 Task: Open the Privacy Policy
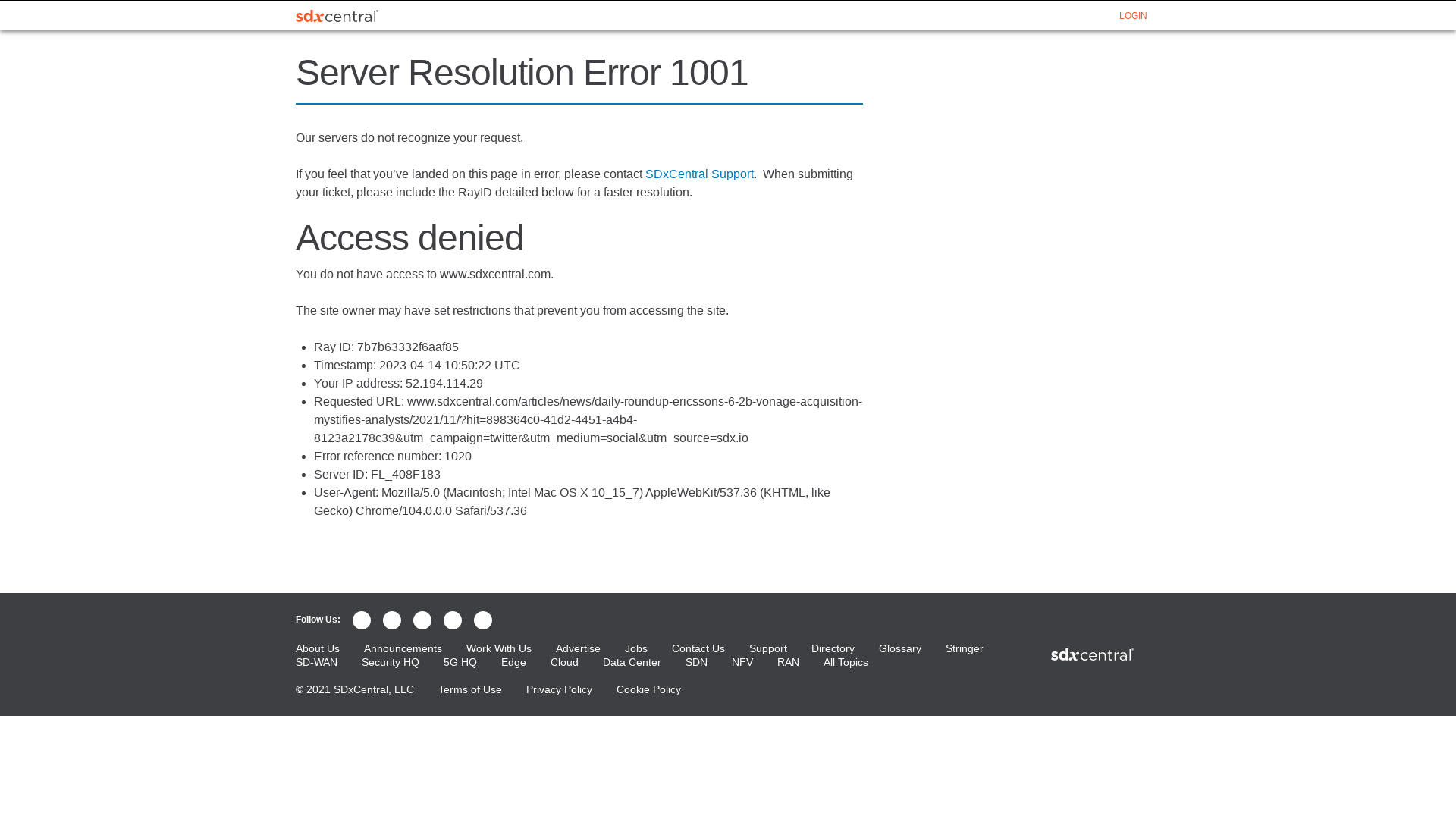pyautogui.click(x=559, y=689)
